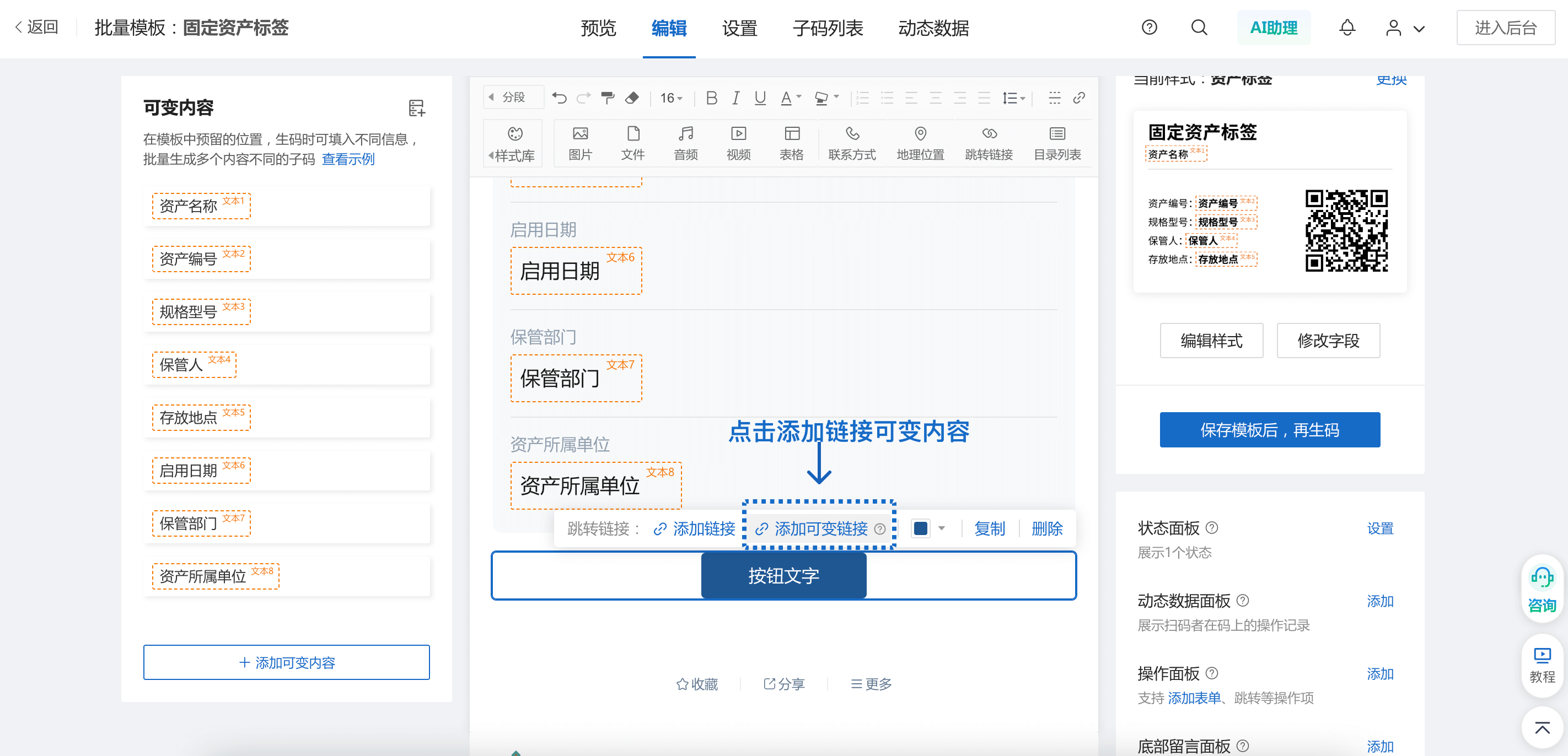
Task: Expand the font color dropdown arrow
Action: [x=797, y=98]
